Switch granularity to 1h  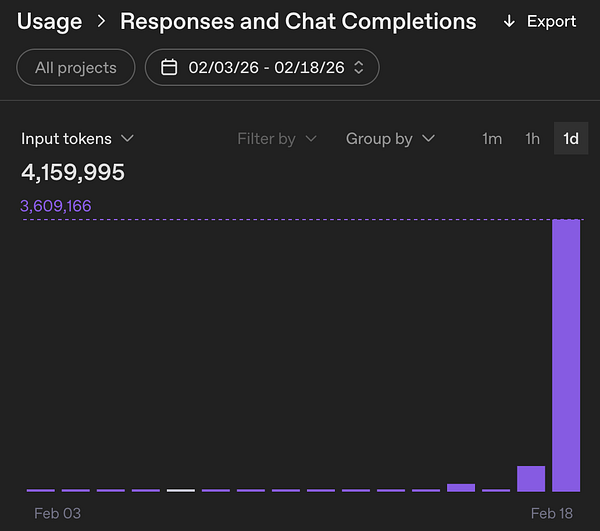coord(532,138)
